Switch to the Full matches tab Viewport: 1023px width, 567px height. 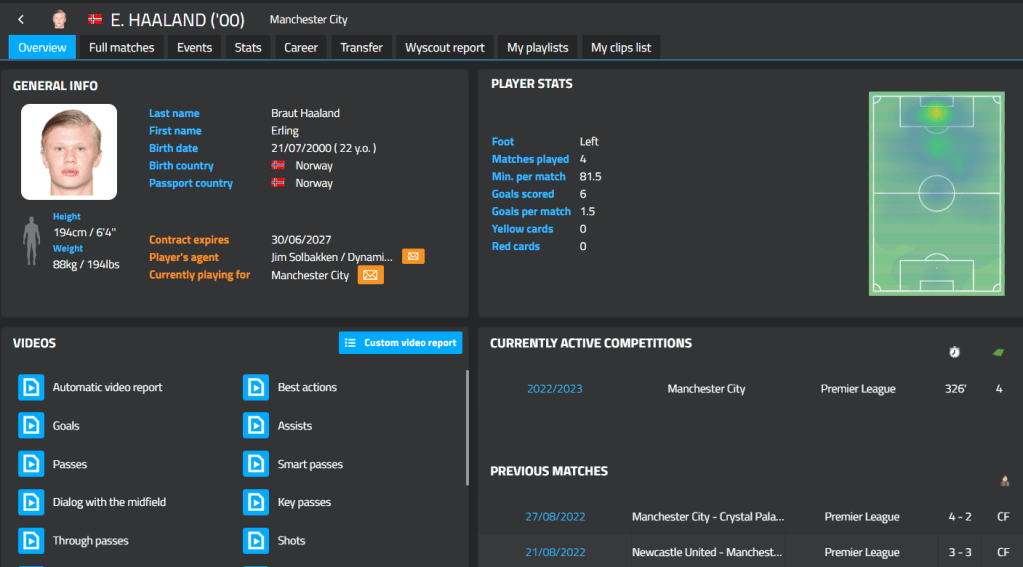point(122,47)
